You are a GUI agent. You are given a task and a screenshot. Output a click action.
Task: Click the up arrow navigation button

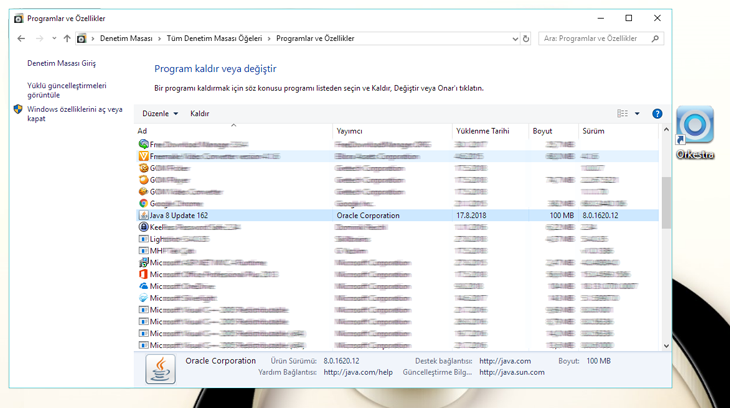67,39
